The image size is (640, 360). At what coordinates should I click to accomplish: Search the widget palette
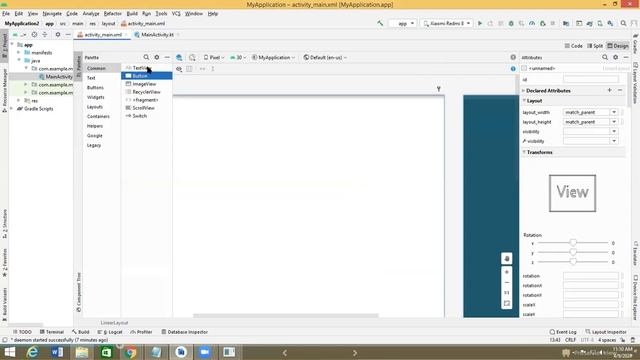pyautogui.click(x=146, y=58)
